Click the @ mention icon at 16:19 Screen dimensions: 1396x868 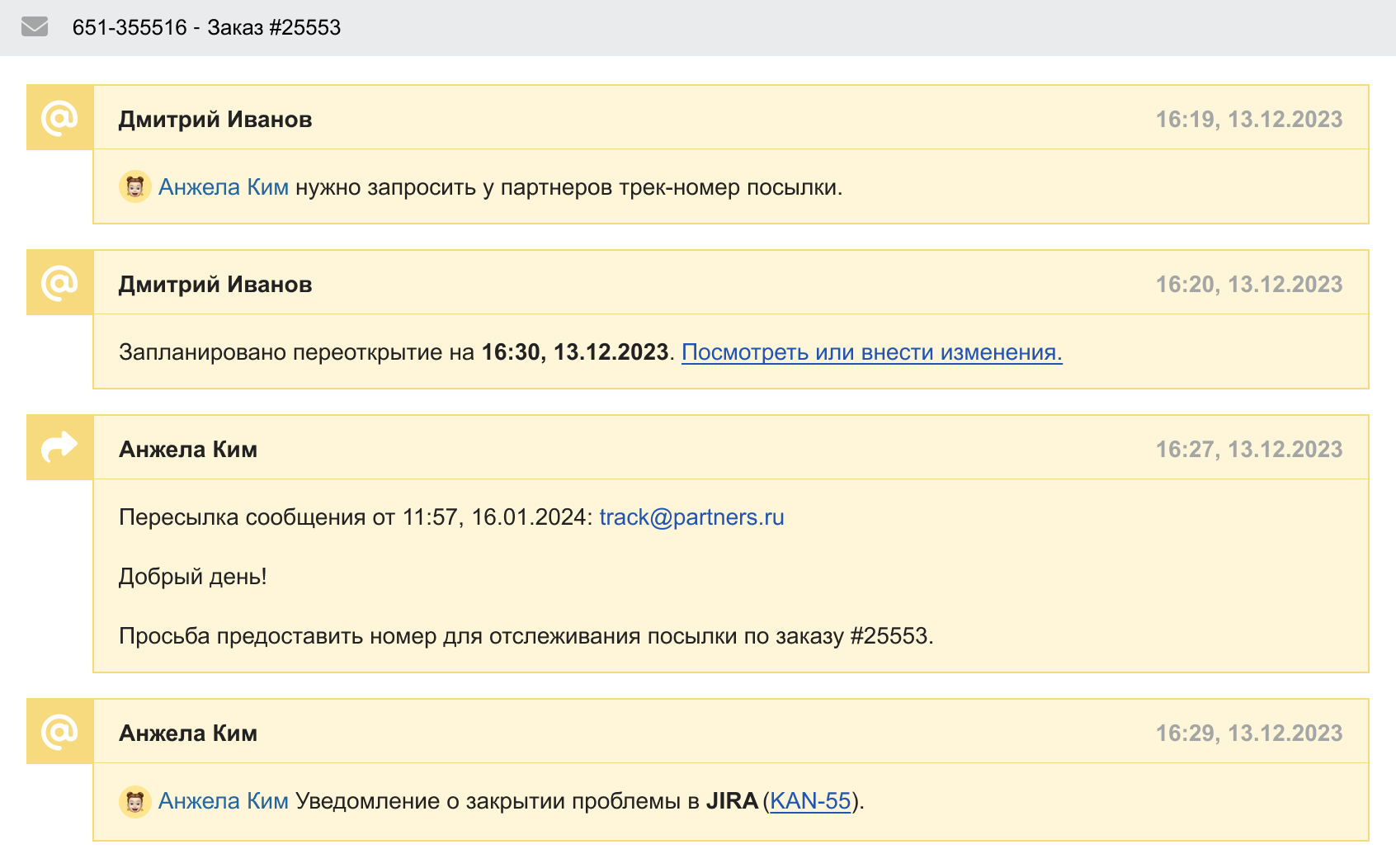coord(59,118)
